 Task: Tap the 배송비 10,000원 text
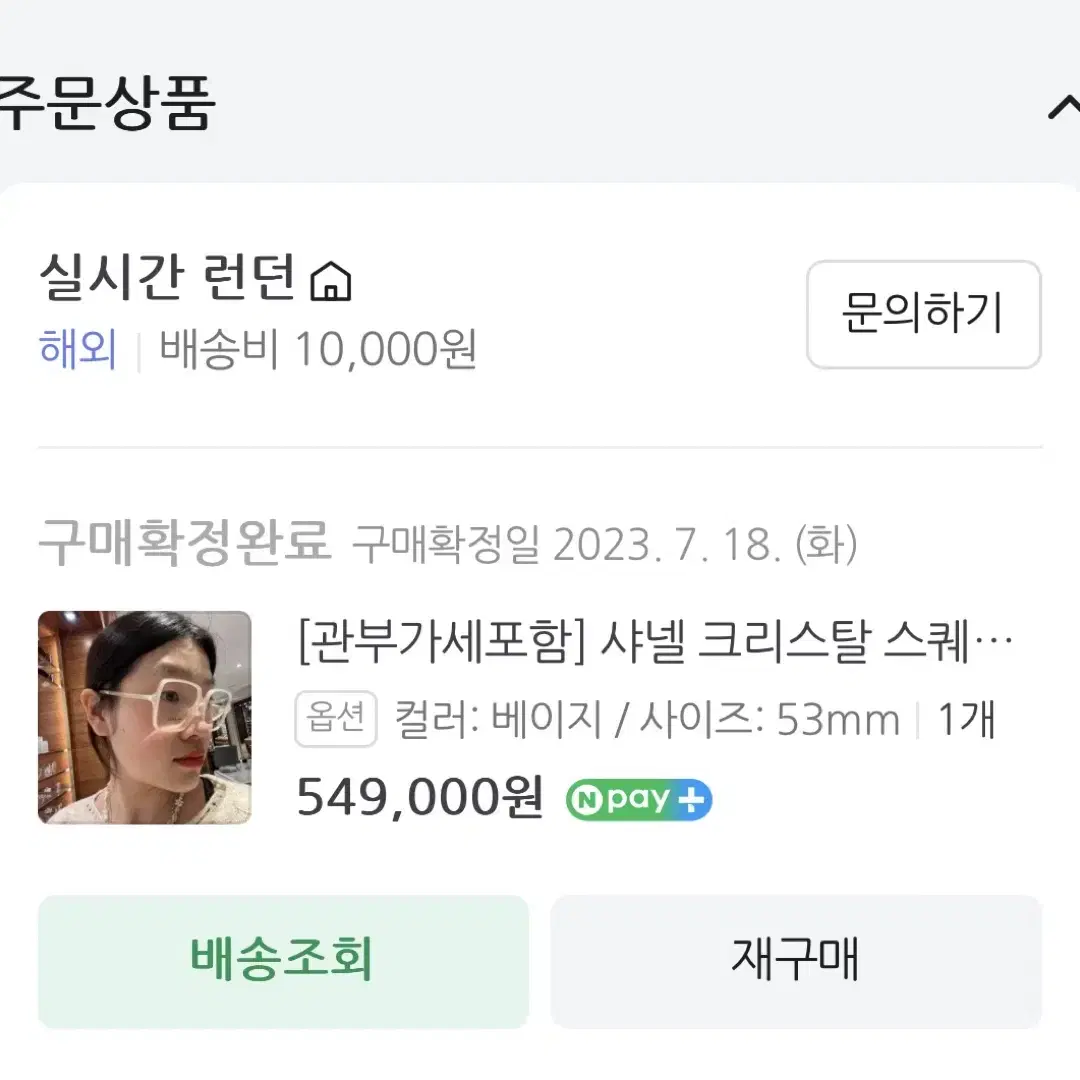[x=318, y=350]
